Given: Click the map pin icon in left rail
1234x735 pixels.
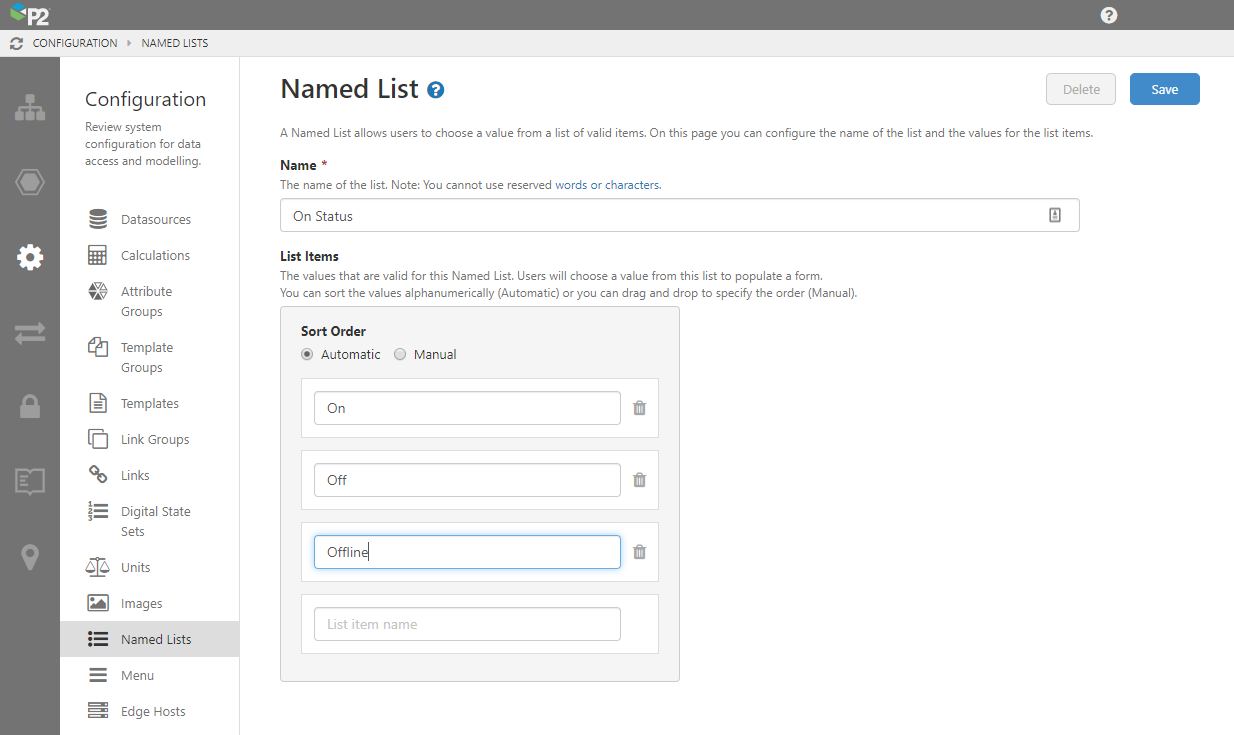Looking at the screenshot, I should pyautogui.click(x=30, y=557).
